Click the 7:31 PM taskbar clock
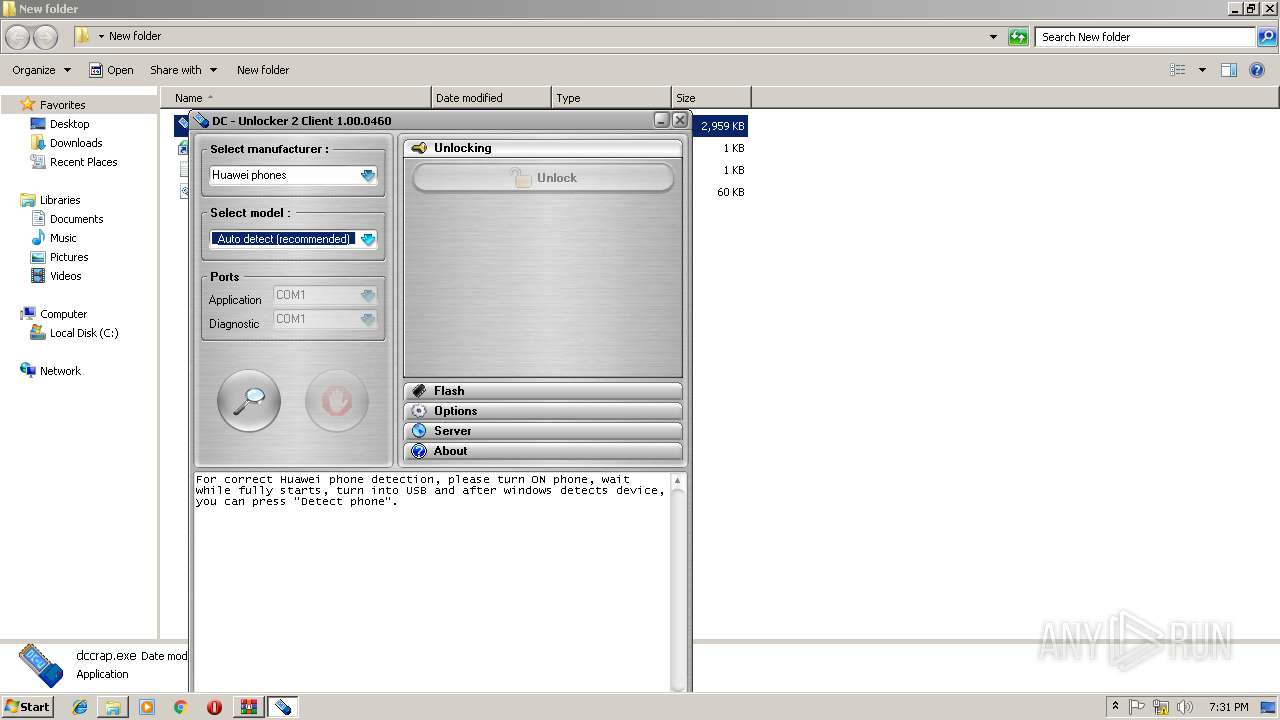Image resolution: width=1280 pixels, height=720 pixels. (x=1228, y=707)
